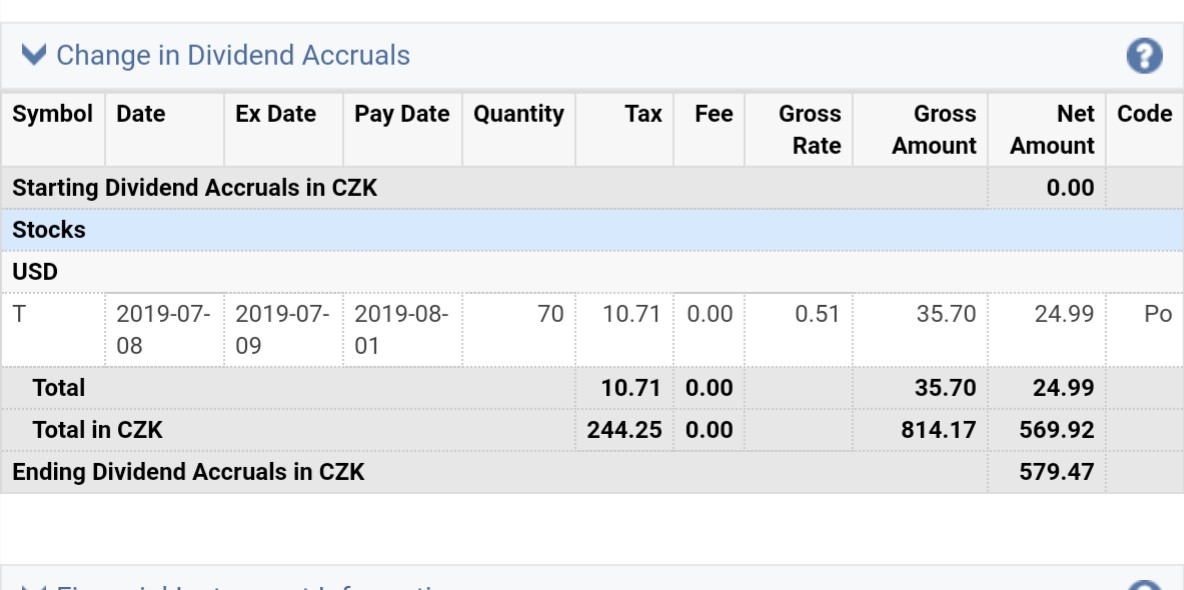Click the Po code in dividend row
Screen dimensions: 1184x590
click(x=1157, y=314)
